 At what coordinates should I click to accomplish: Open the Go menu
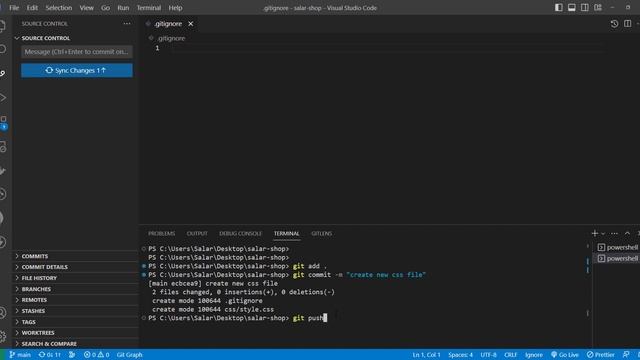tap(105, 8)
